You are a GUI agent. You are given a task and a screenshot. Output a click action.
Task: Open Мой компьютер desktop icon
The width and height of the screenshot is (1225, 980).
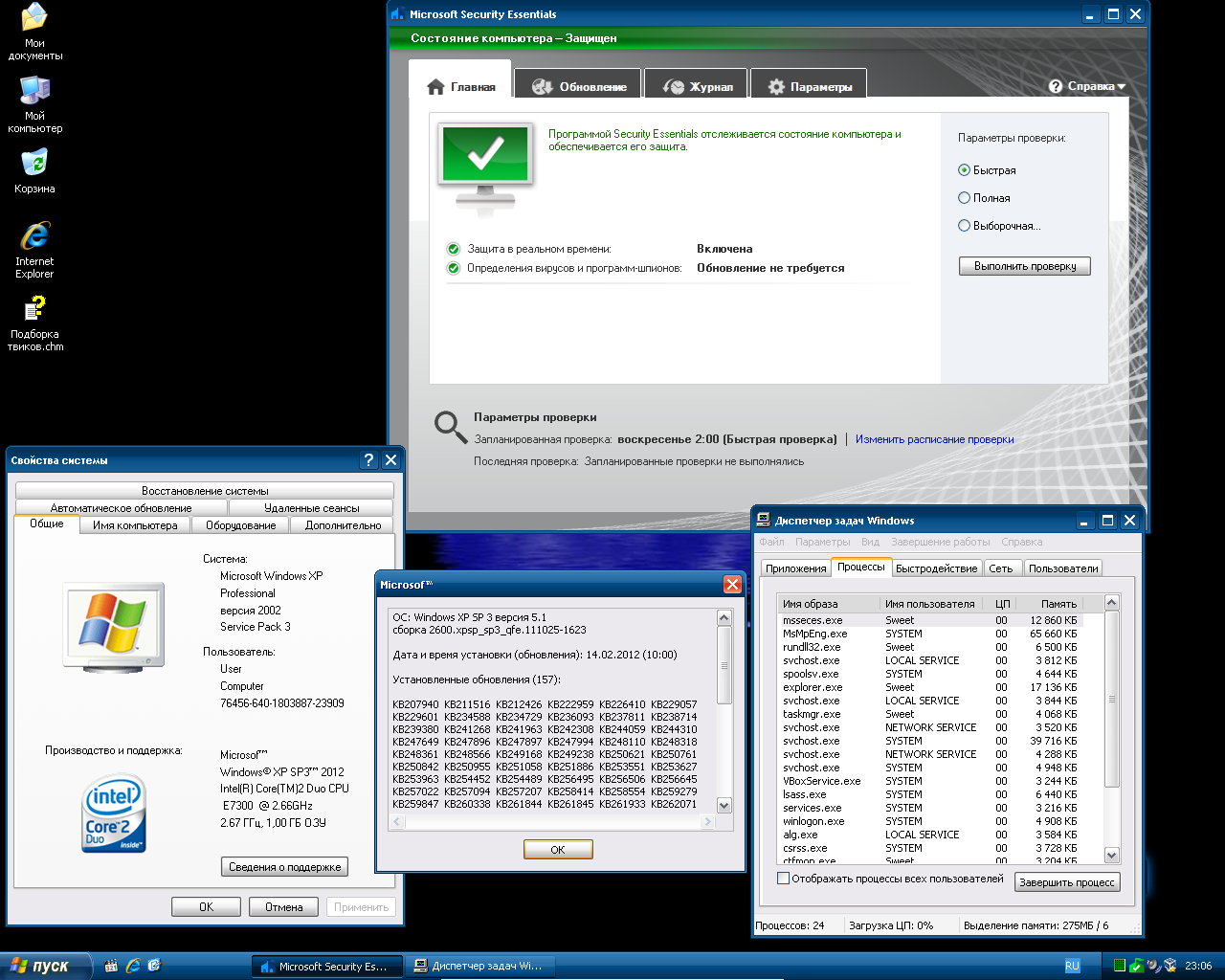[x=34, y=104]
